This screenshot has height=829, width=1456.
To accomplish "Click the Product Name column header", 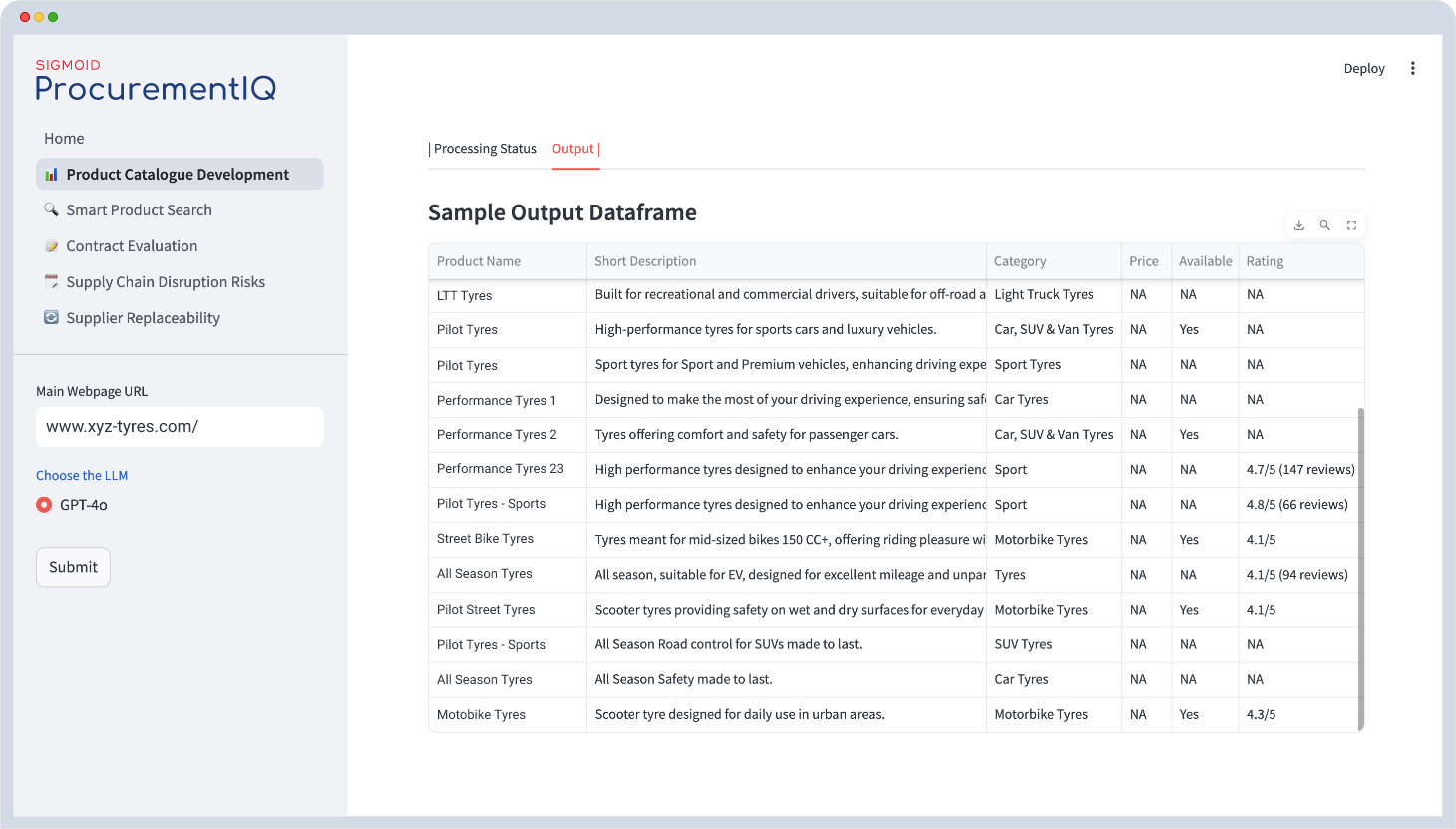I will [479, 261].
